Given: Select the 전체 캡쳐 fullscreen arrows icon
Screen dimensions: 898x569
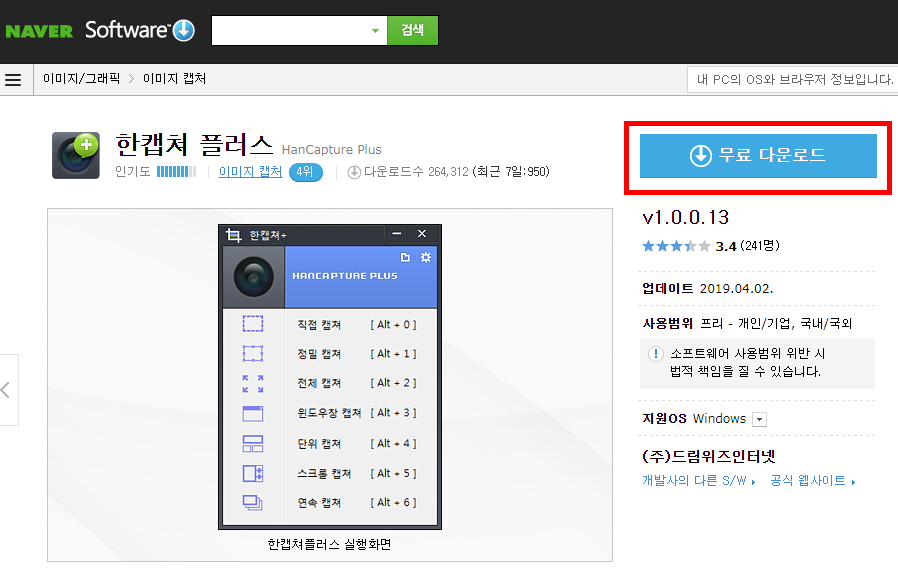Looking at the screenshot, I should 253,384.
